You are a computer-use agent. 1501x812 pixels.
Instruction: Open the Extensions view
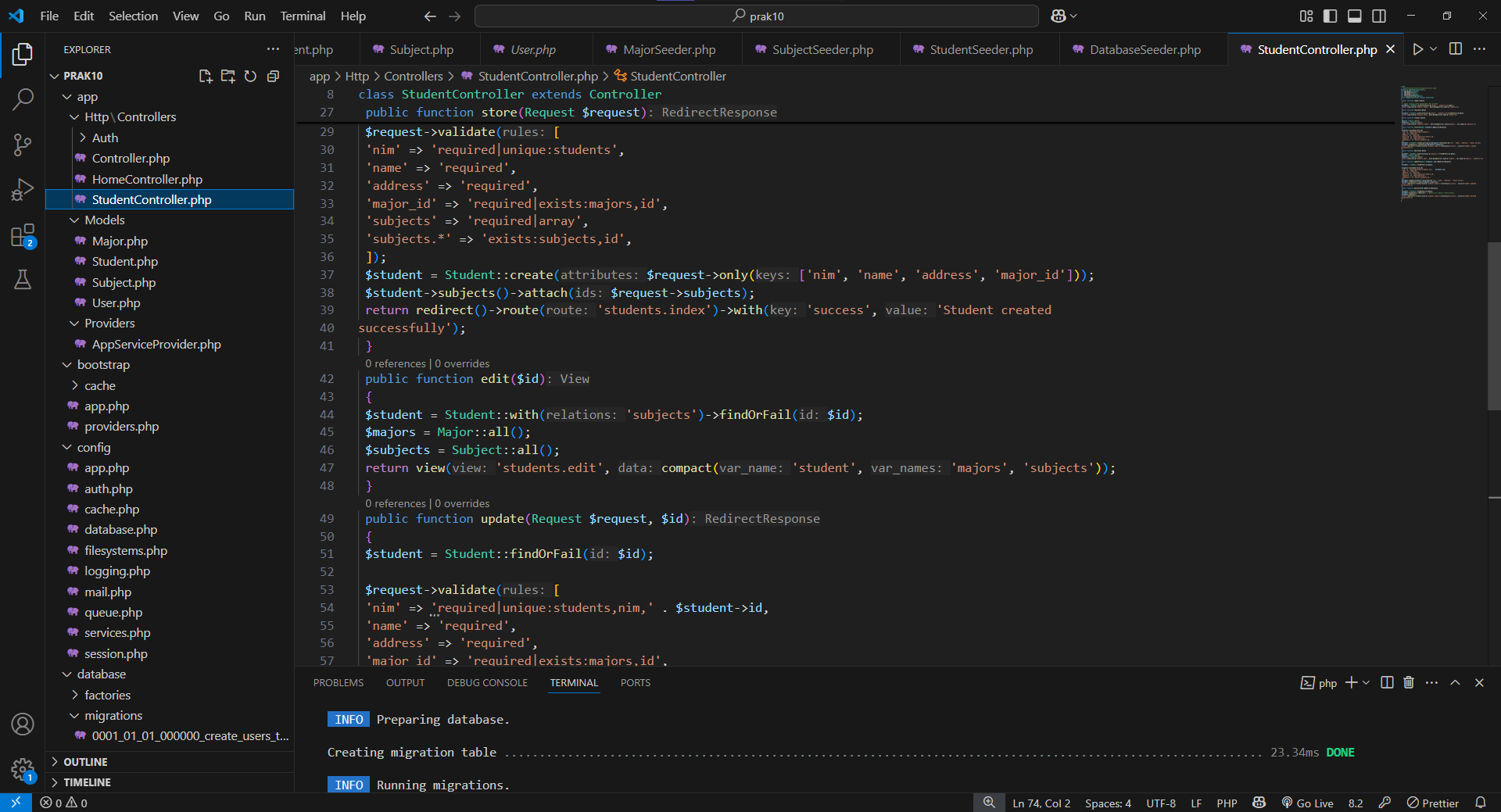23,234
